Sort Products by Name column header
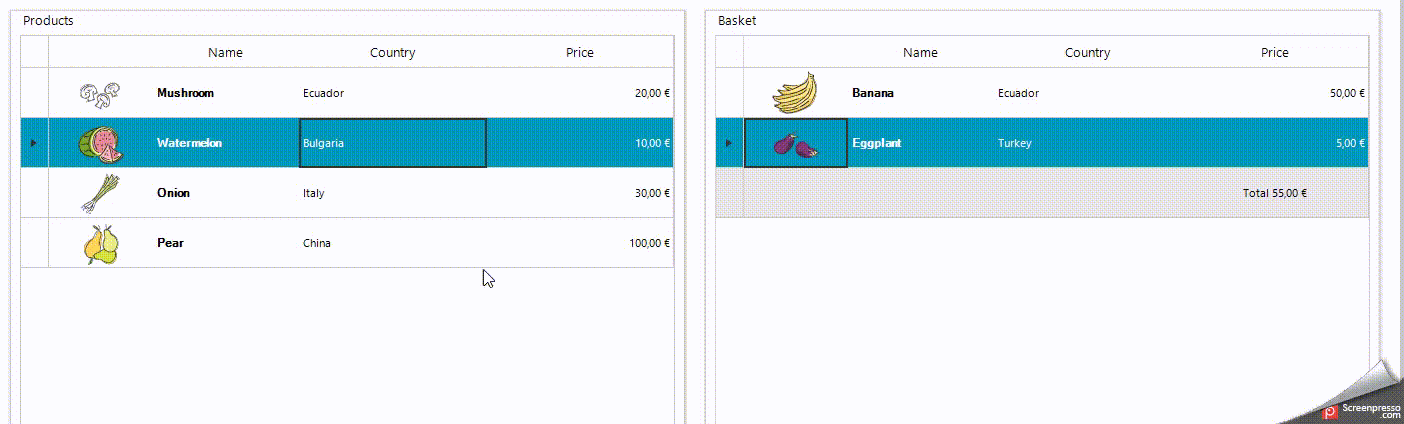The image size is (1404, 424). [225, 53]
